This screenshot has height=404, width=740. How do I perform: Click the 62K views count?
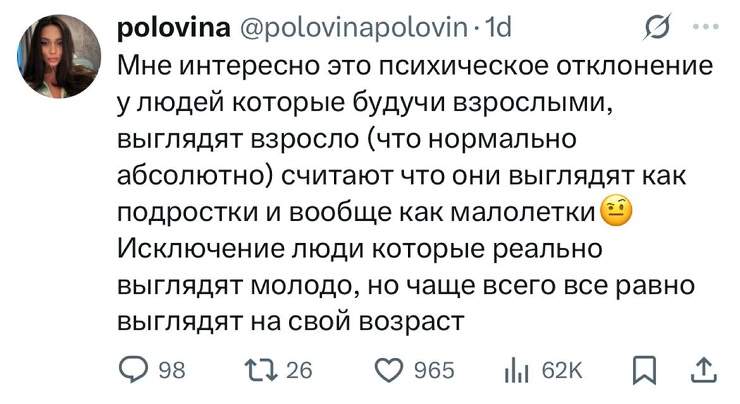(x=562, y=370)
